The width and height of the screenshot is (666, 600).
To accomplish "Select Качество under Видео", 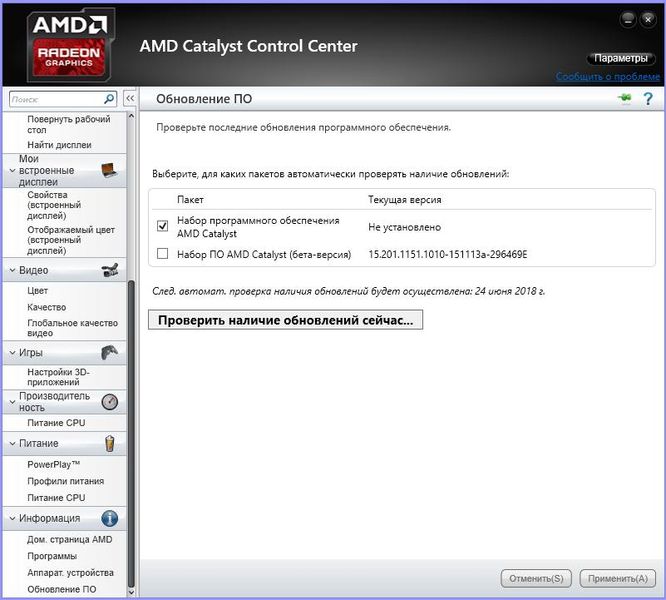I will (47, 307).
